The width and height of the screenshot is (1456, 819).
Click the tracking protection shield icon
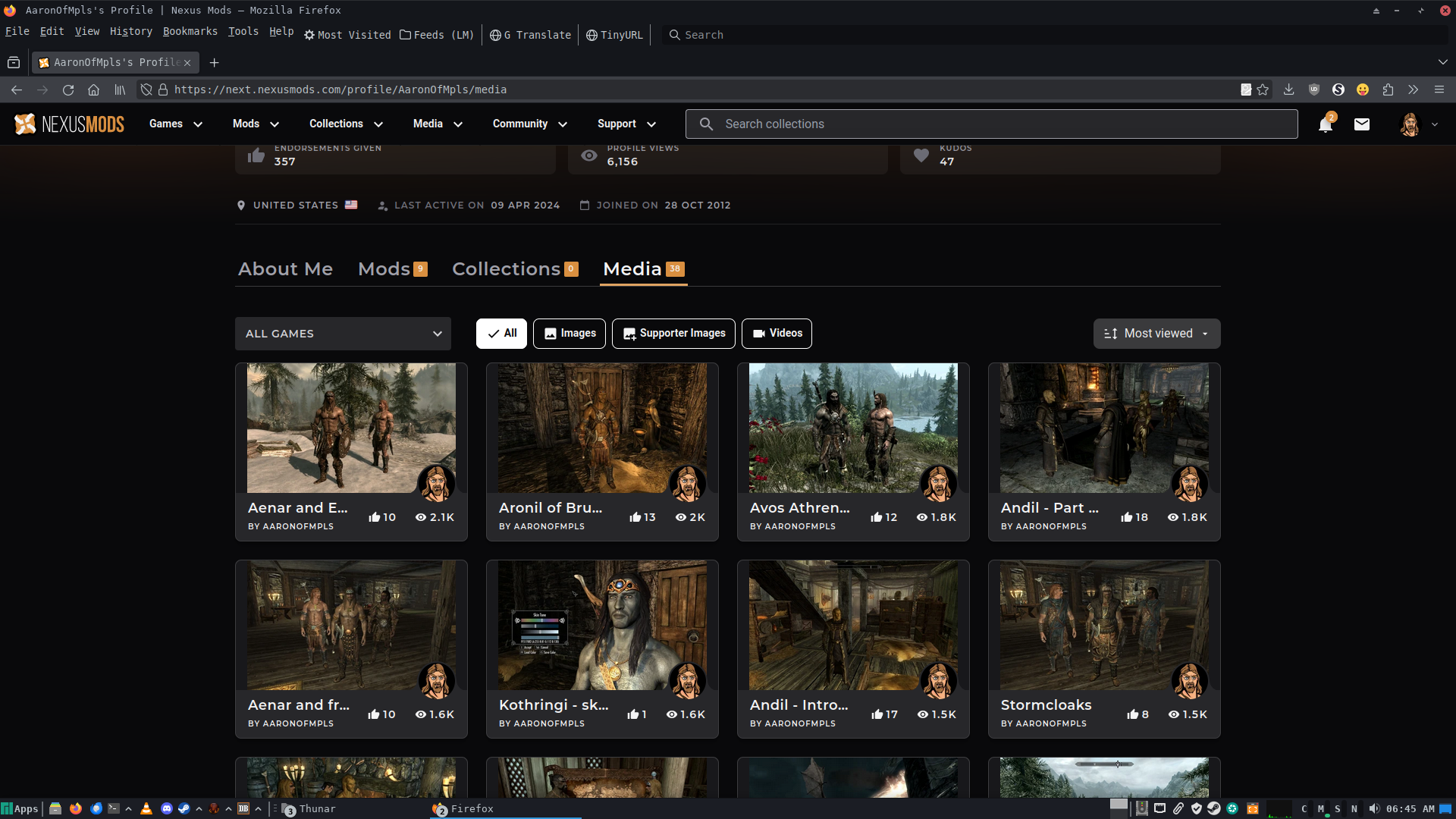(146, 89)
